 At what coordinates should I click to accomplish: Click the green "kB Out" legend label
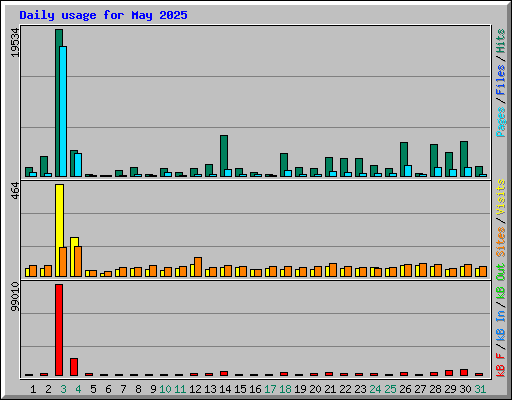(500, 282)
